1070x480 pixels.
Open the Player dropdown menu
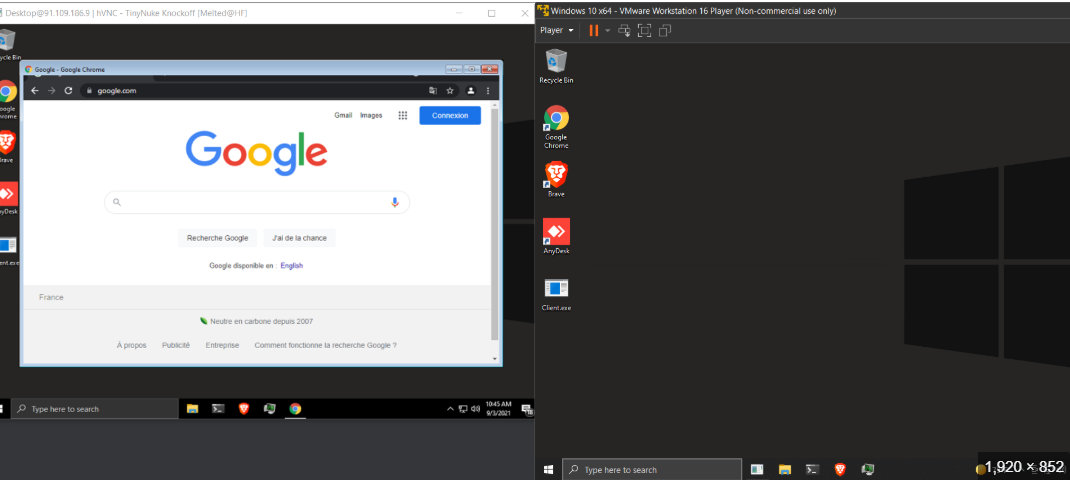(556, 31)
